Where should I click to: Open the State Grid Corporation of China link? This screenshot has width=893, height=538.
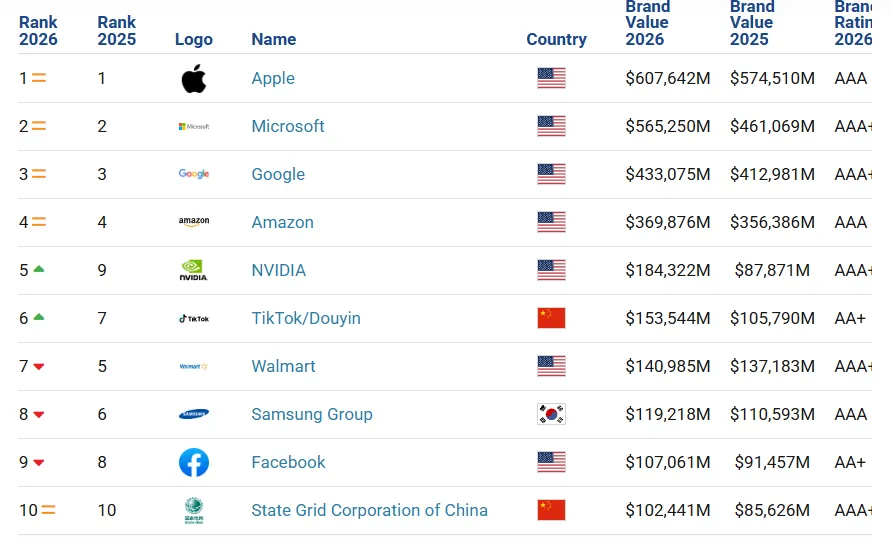coord(369,510)
